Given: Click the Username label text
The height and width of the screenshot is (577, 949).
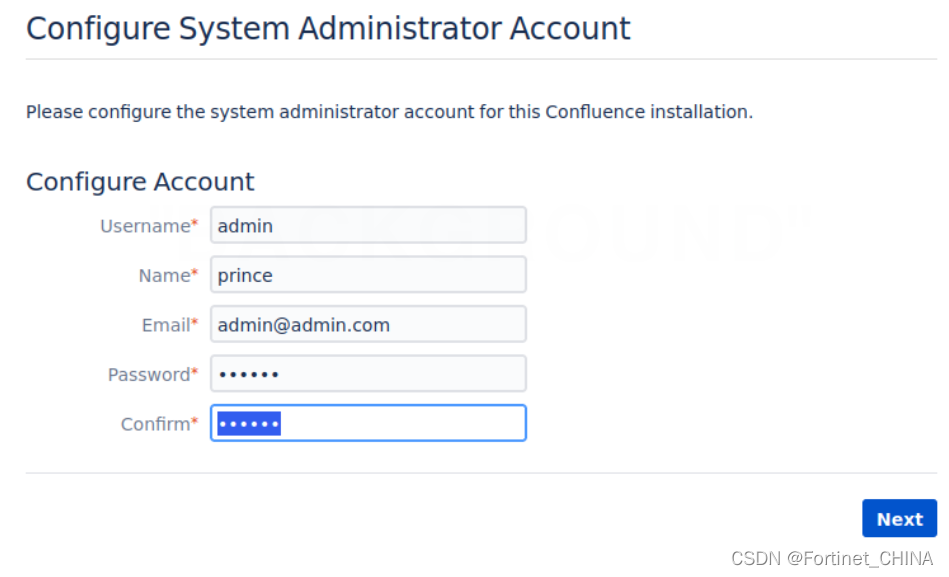Looking at the screenshot, I should click(145, 226).
